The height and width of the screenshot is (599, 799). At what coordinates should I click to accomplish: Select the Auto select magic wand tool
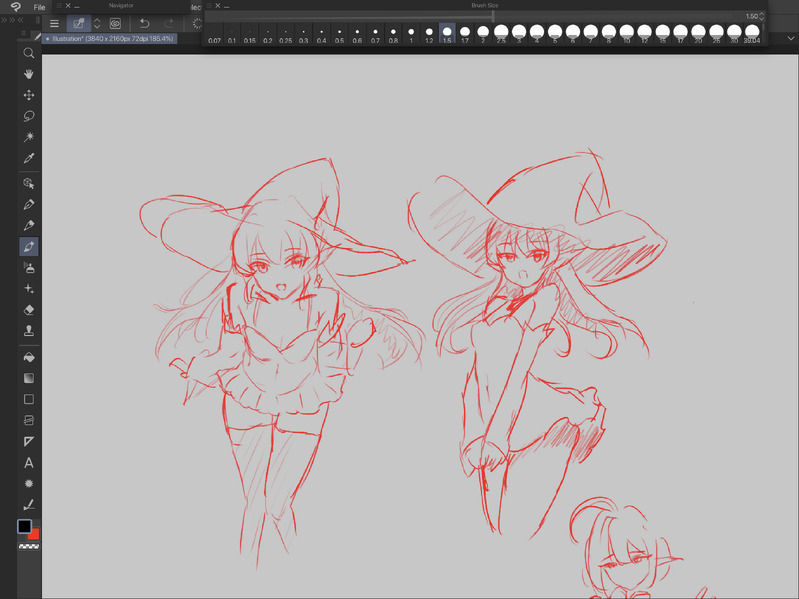29,137
